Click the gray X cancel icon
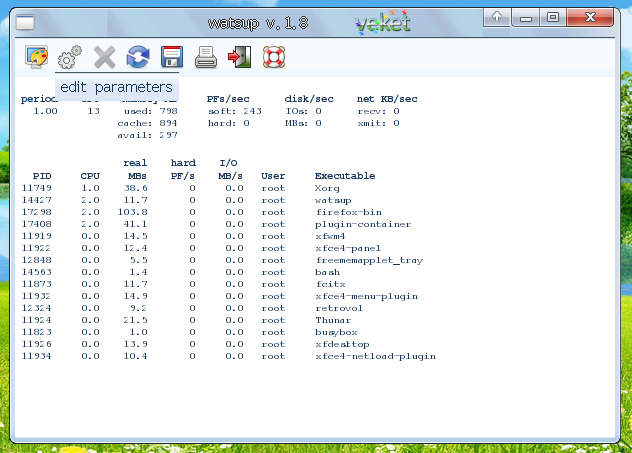Screen dimensions: 632x453 pyautogui.click(x=104, y=57)
